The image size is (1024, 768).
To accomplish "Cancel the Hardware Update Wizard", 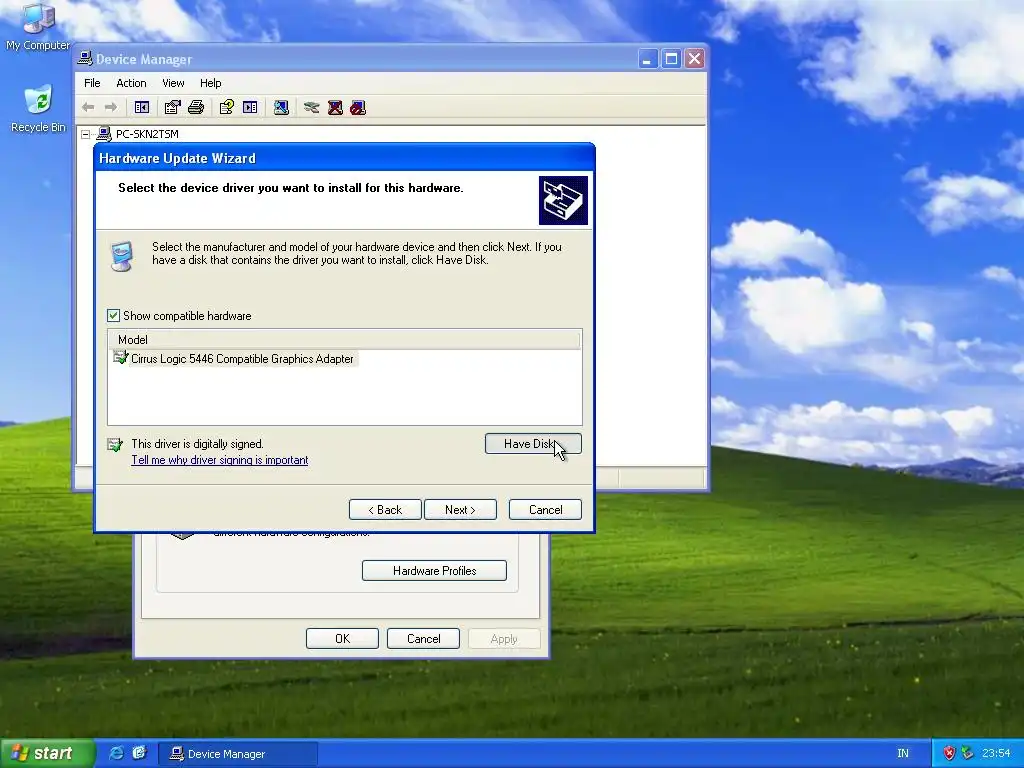I will [x=545, y=510].
